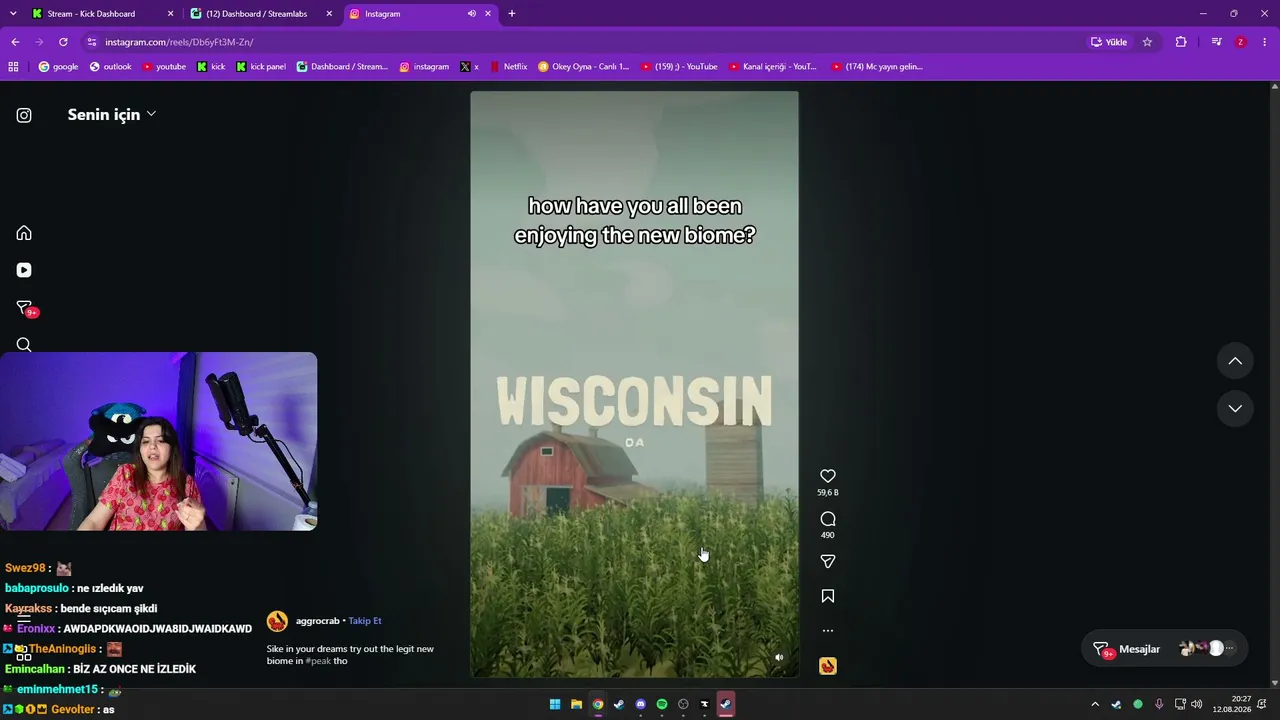Open a new browser tab
The height and width of the screenshot is (720, 1280).
[512, 14]
